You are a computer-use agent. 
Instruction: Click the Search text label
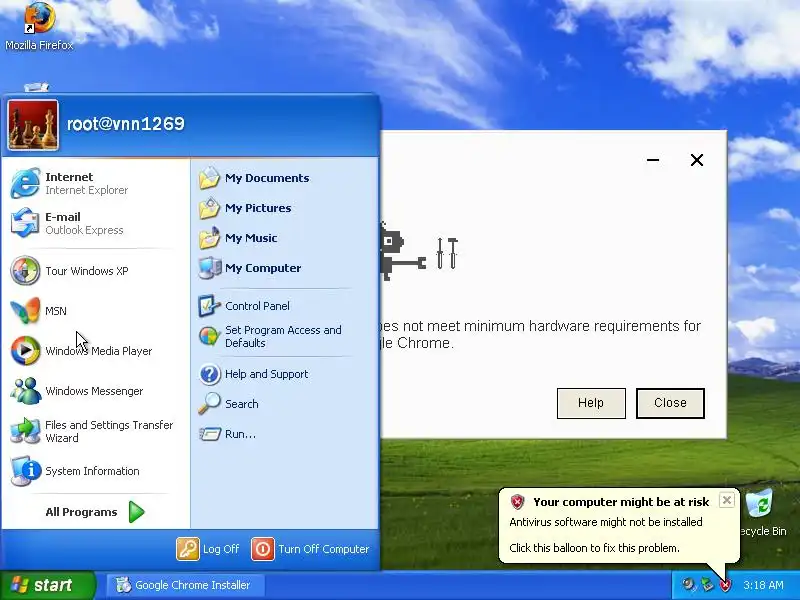[x=241, y=404]
